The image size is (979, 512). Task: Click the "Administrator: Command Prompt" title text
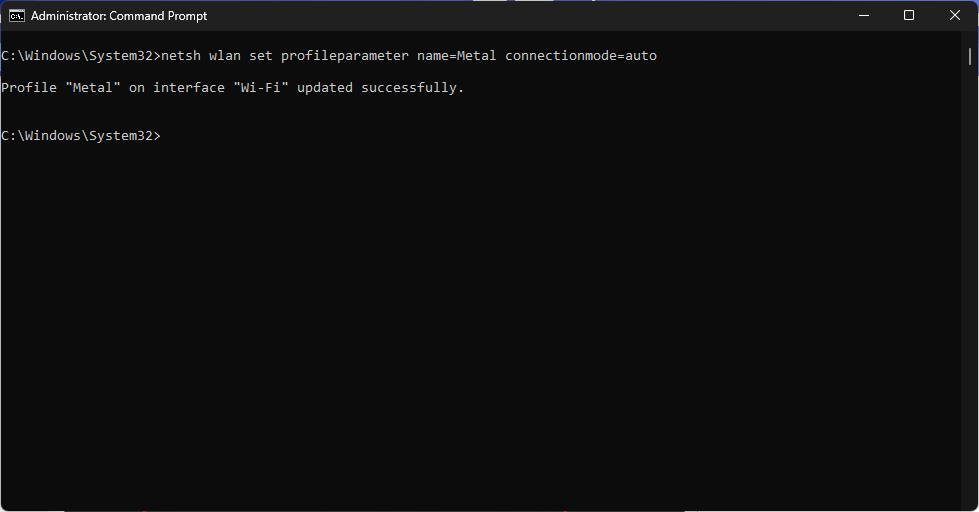click(x=119, y=16)
